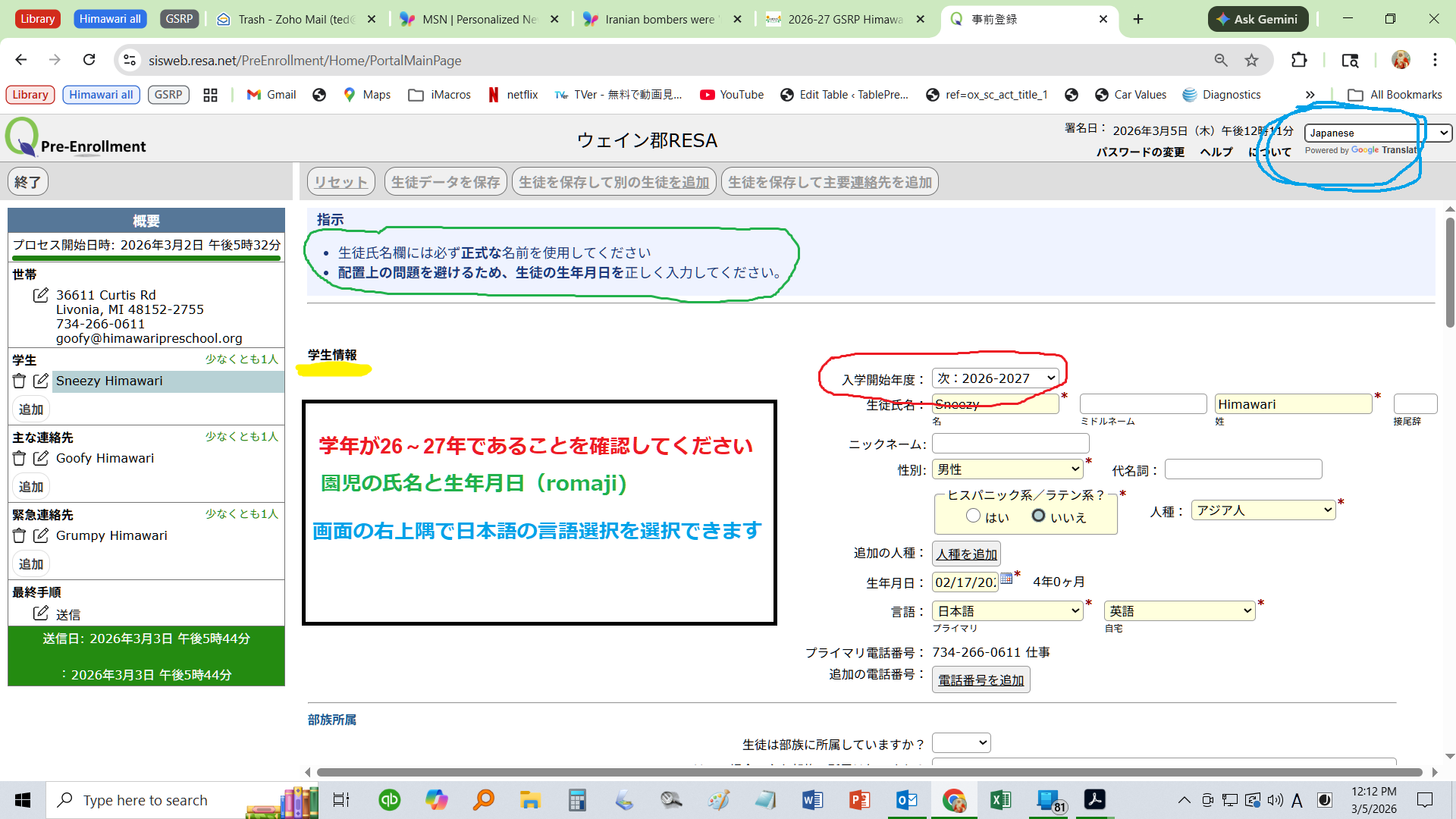Click edit icon beside 送信 step
The image size is (1456, 819).
[41, 613]
